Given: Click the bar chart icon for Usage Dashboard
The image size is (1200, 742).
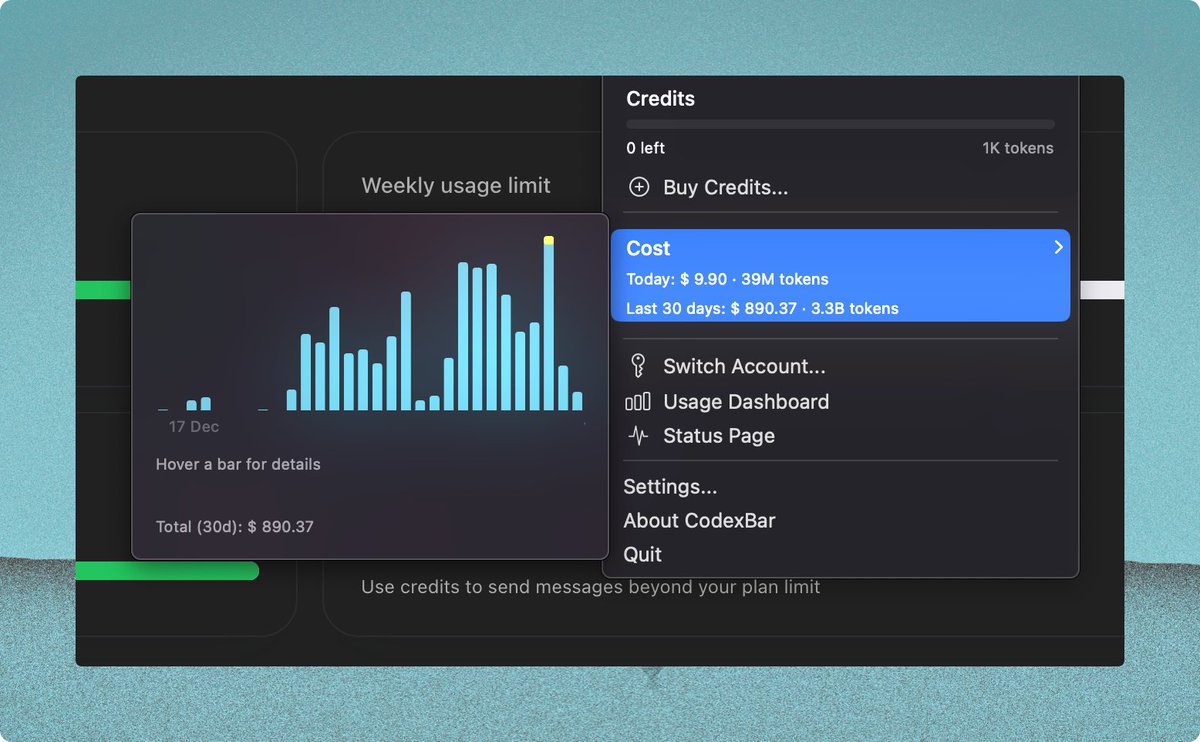Looking at the screenshot, I should (x=640, y=401).
